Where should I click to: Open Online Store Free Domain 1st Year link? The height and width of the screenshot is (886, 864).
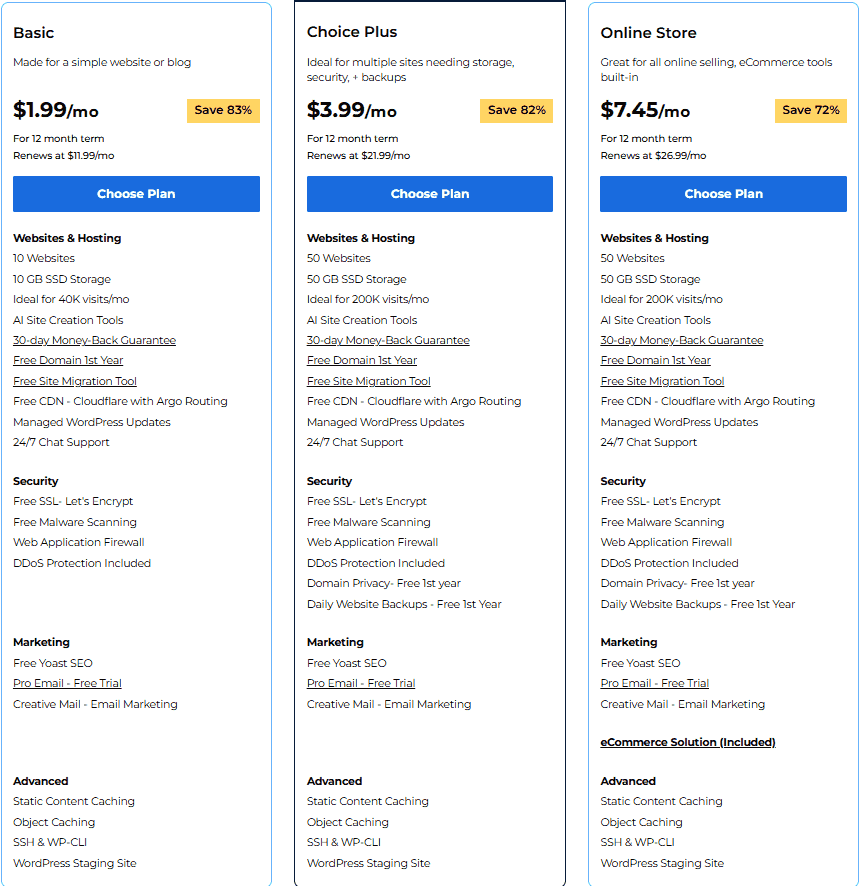655,361
